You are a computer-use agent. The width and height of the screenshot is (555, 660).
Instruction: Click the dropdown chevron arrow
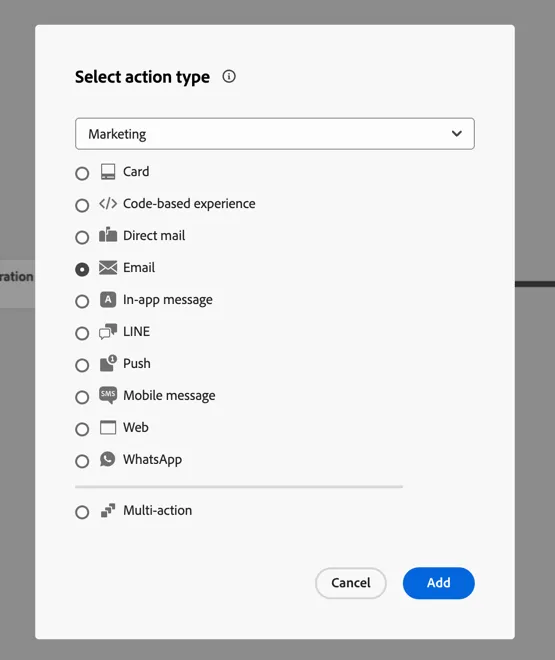click(x=457, y=134)
